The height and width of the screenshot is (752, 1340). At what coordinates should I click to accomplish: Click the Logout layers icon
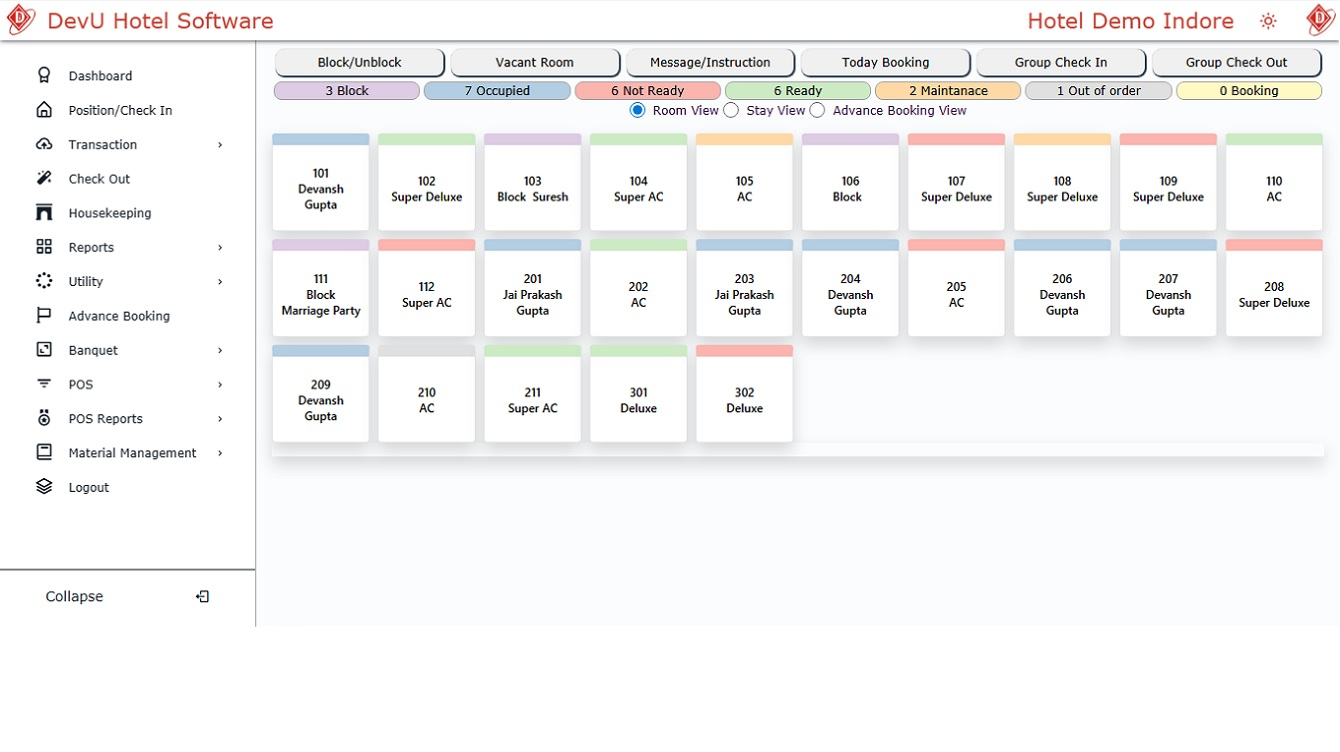pyautogui.click(x=44, y=487)
